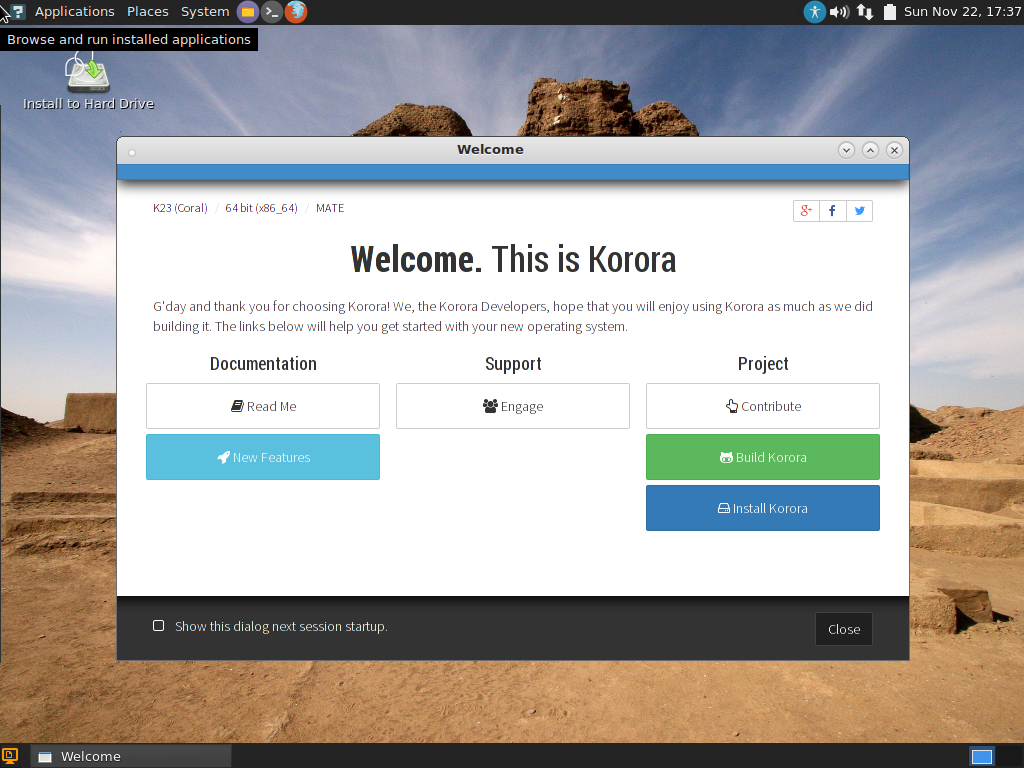Open the Read Me documentation

[x=263, y=406]
